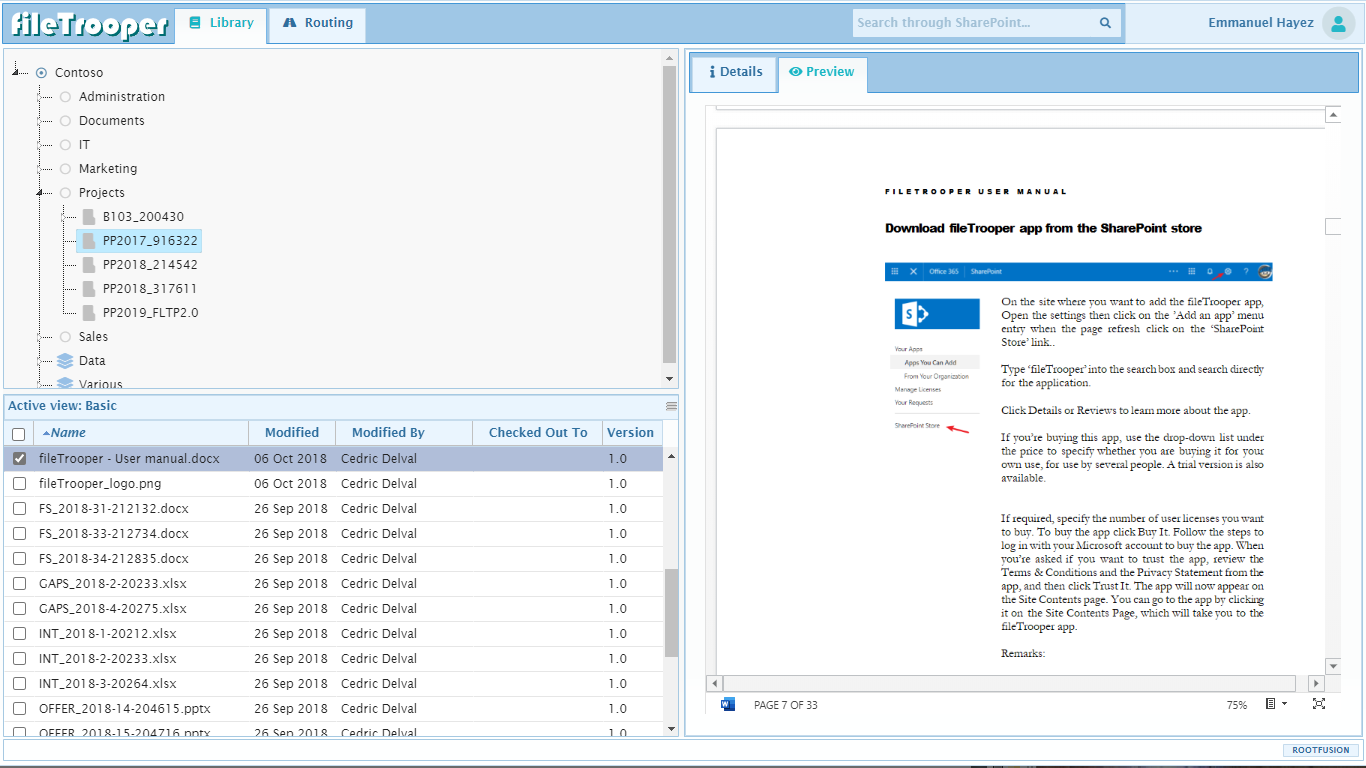
Task: Collapse the Projects tree node
Action: [x=40, y=192]
